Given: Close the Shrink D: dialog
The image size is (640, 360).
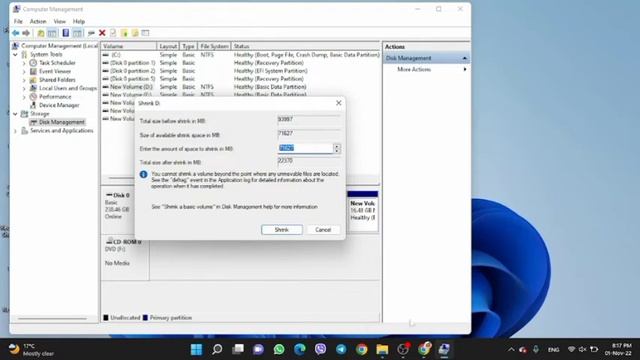Looking at the screenshot, I should click(x=338, y=103).
